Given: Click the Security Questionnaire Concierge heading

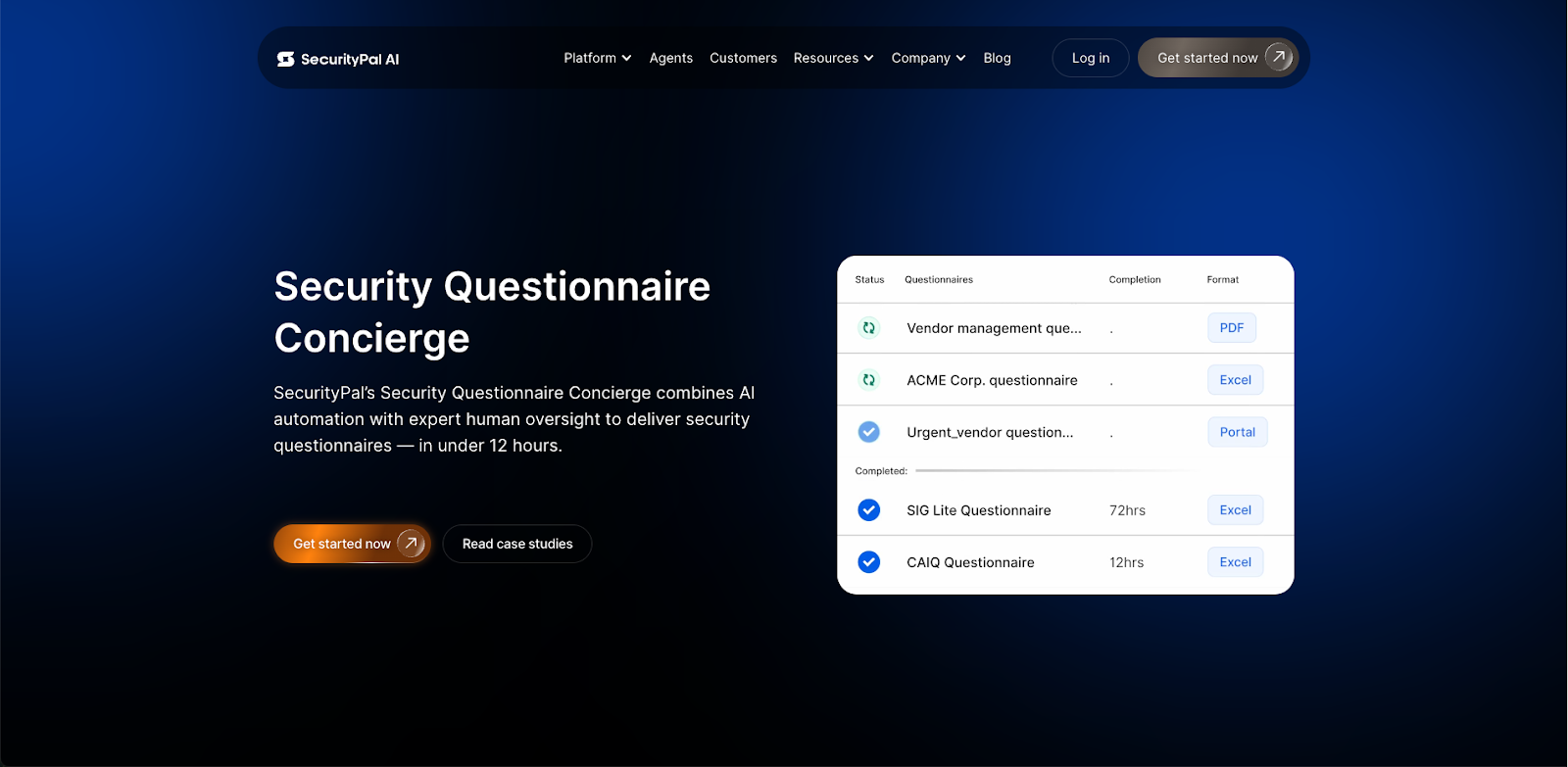Looking at the screenshot, I should tap(492, 312).
